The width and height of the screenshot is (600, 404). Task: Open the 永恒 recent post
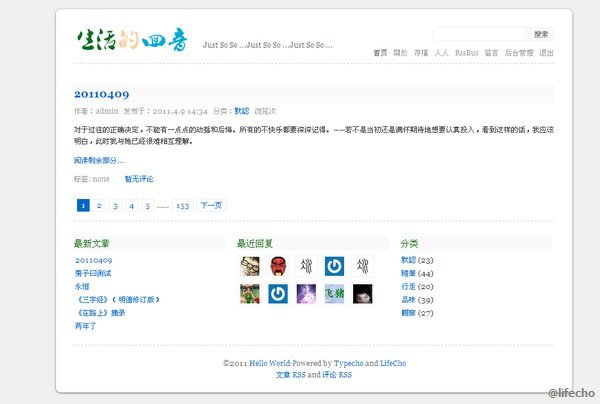pyautogui.click(x=82, y=286)
